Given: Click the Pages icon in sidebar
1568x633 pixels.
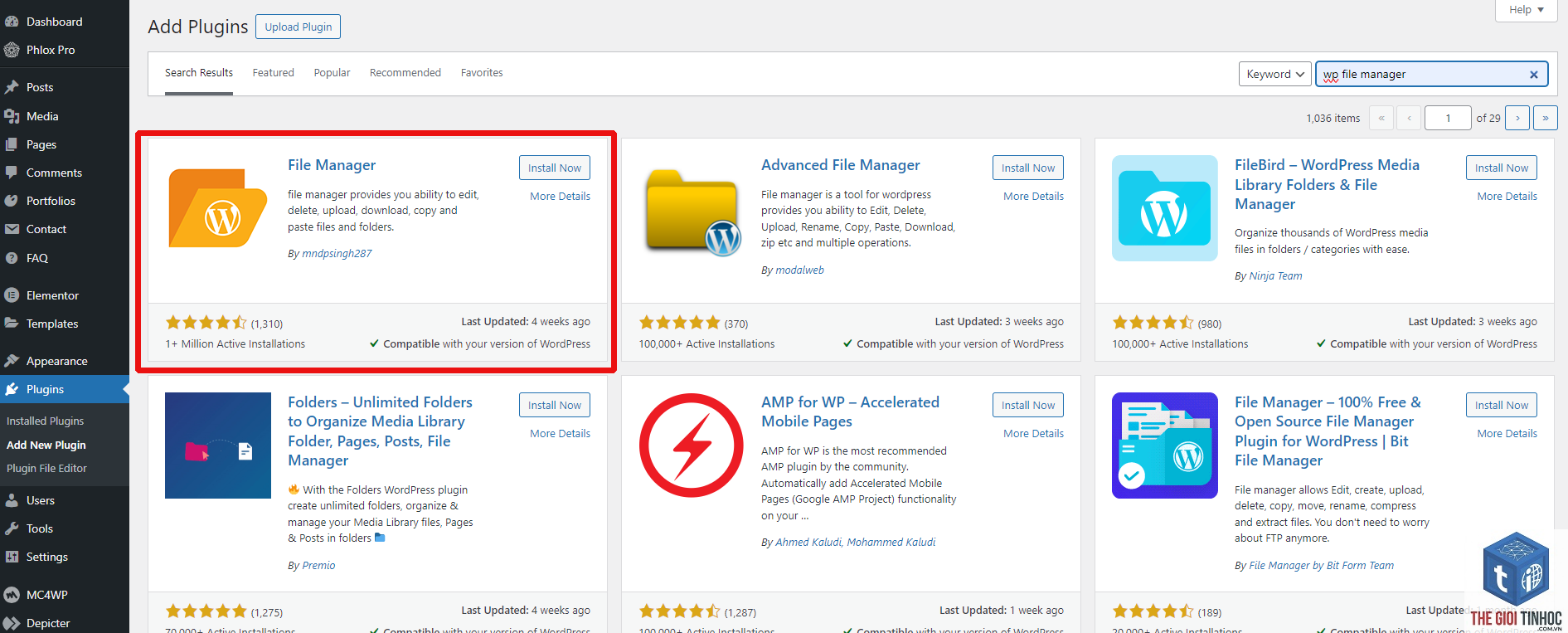Looking at the screenshot, I should click(x=12, y=144).
